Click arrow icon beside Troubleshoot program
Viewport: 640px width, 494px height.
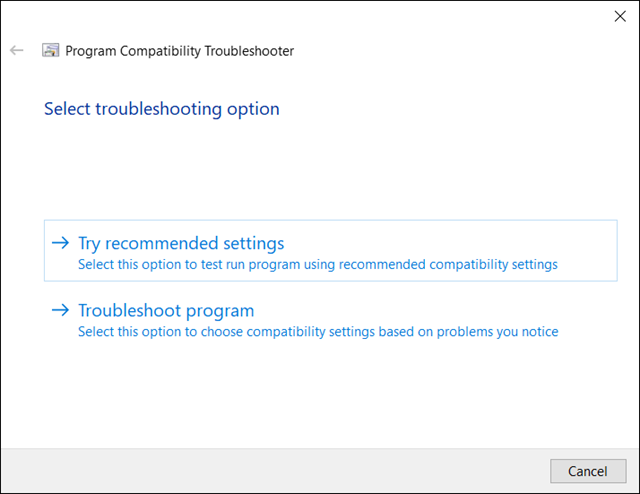click(x=60, y=310)
